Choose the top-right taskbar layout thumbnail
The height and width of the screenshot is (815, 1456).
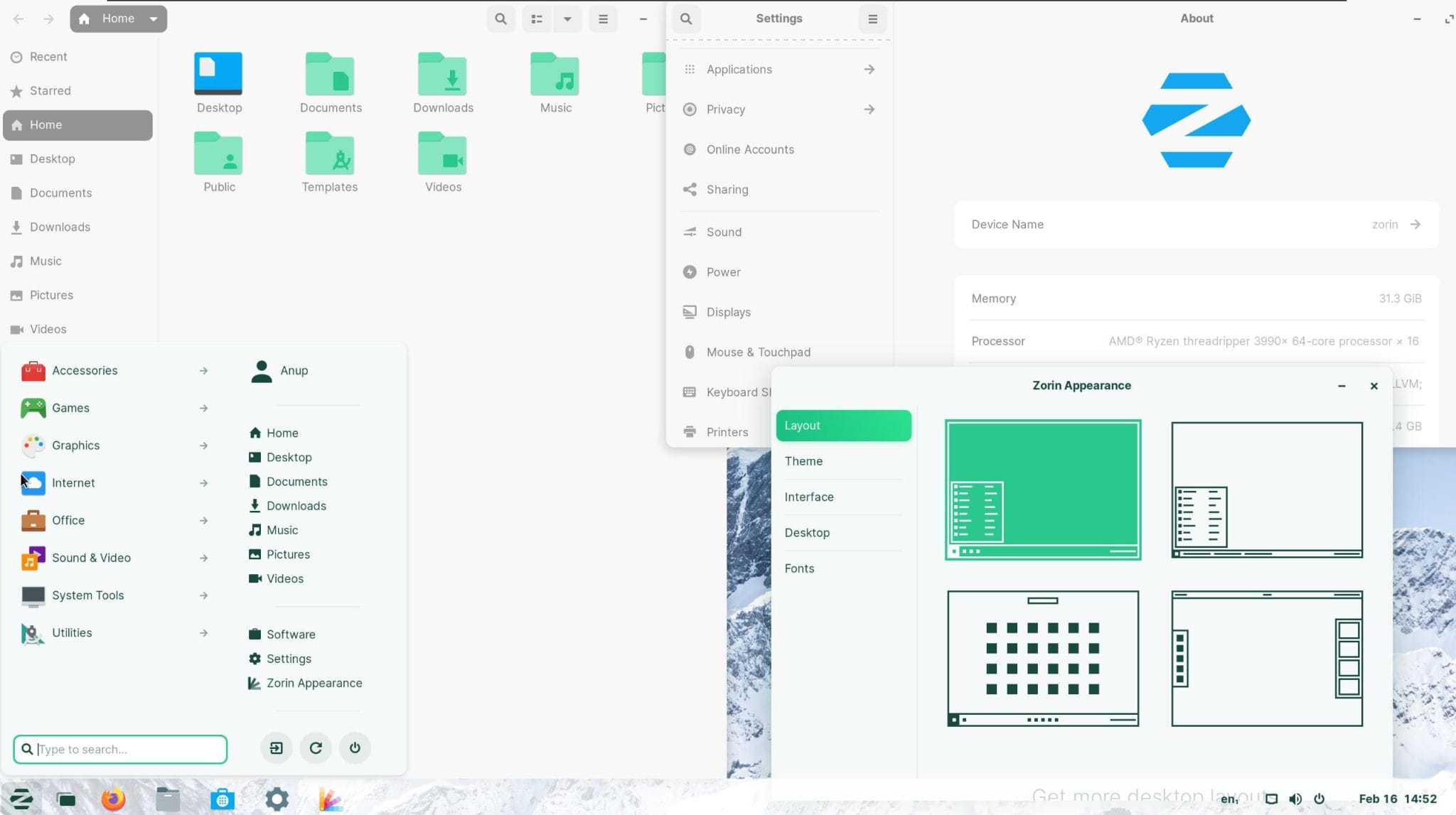point(1266,490)
